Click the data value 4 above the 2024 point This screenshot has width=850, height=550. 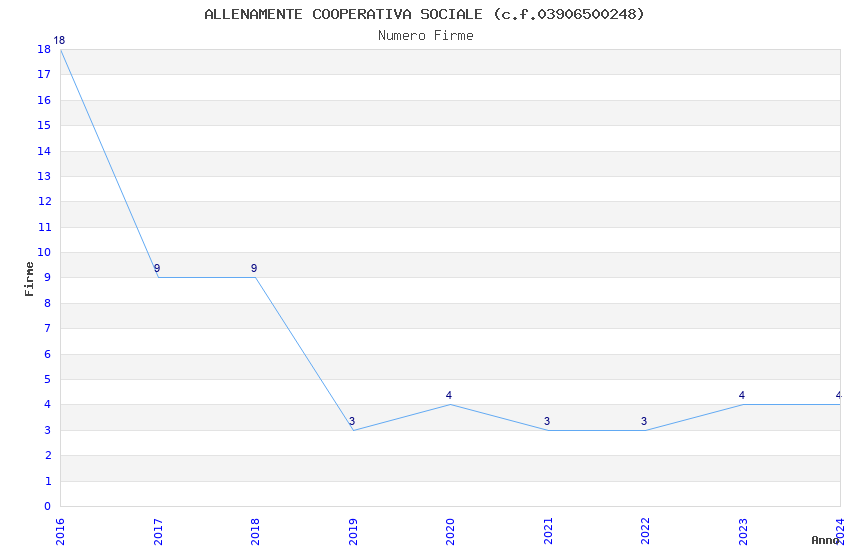click(x=839, y=396)
